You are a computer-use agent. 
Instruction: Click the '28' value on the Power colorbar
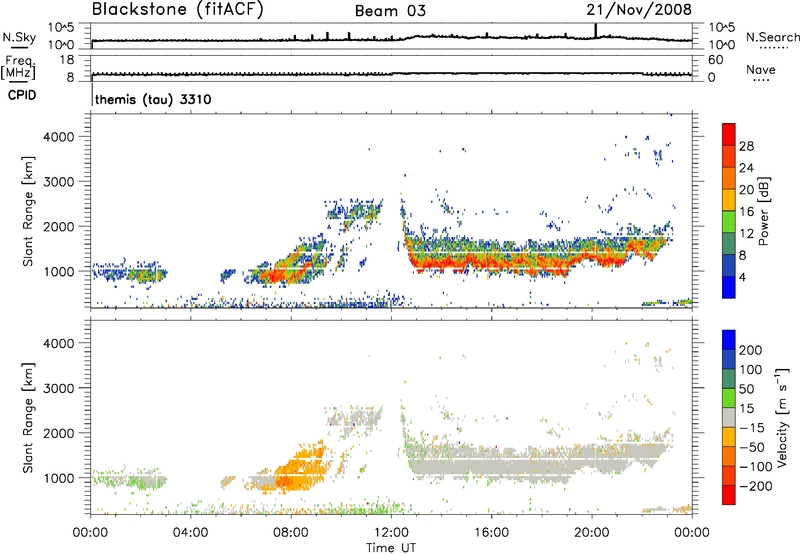(x=746, y=146)
